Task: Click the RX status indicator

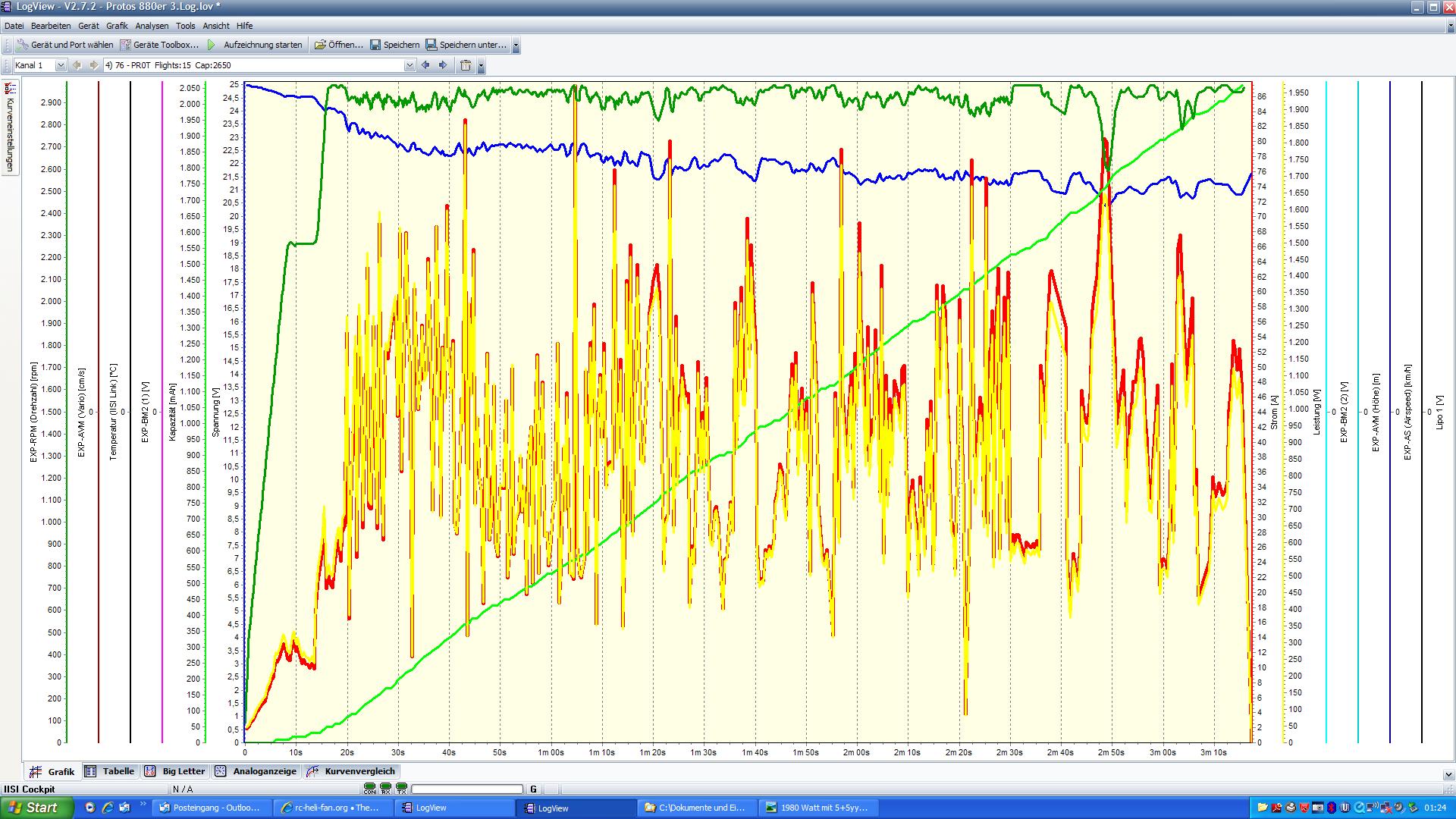Action: tap(385, 789)
